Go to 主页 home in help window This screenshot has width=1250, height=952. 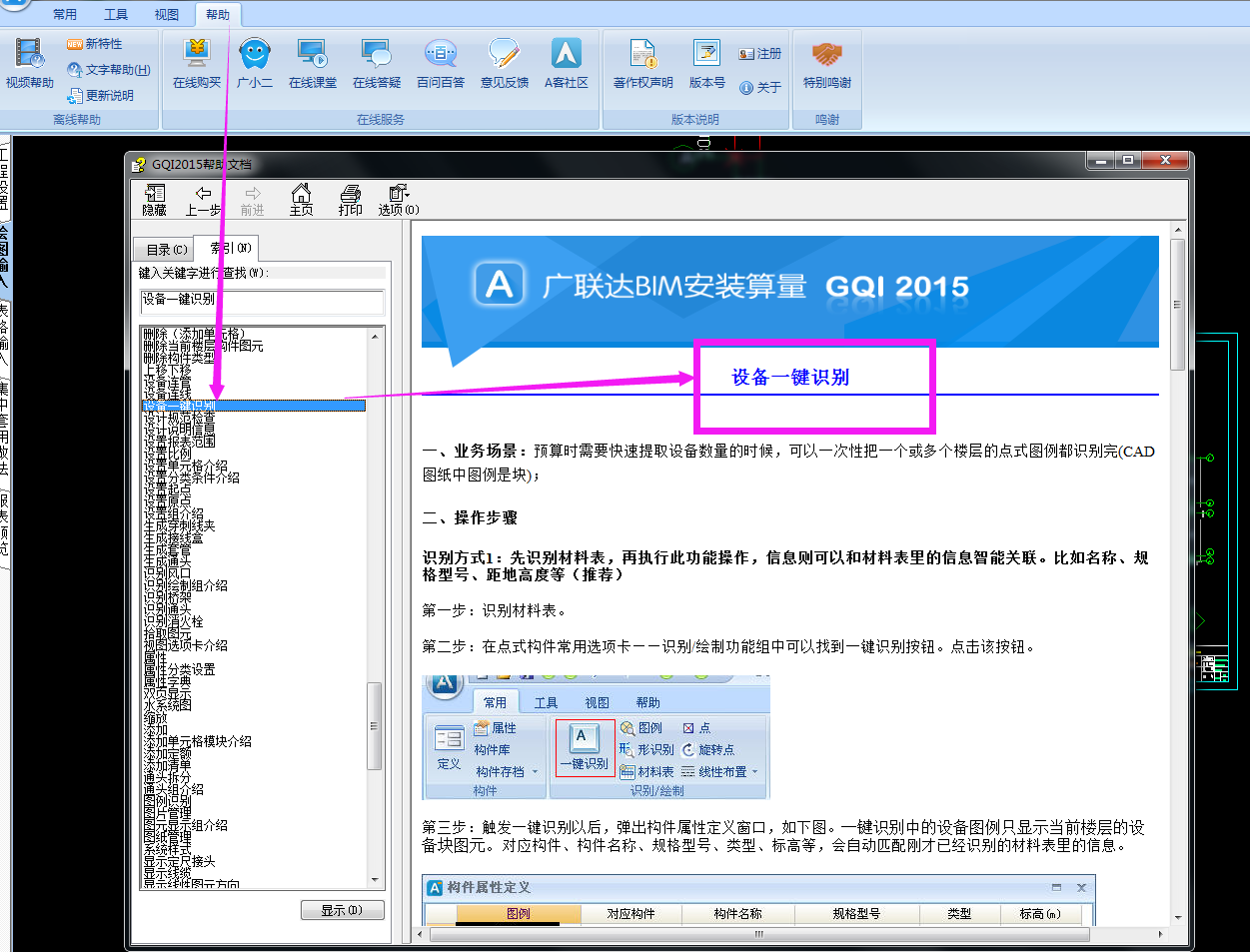point(301,200)
